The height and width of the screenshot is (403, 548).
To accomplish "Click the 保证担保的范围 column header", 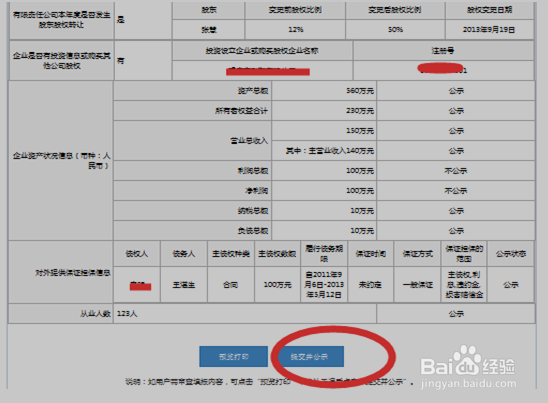I will [464, 254].
